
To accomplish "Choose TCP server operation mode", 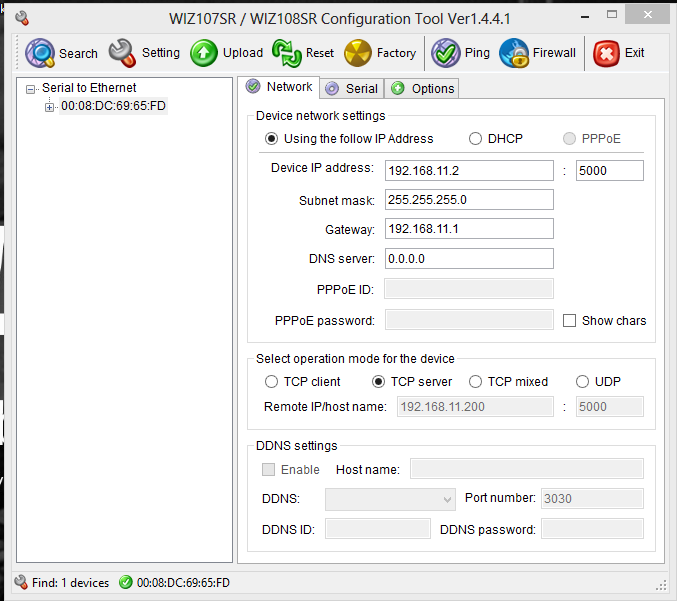I will (x=378, y=382).
